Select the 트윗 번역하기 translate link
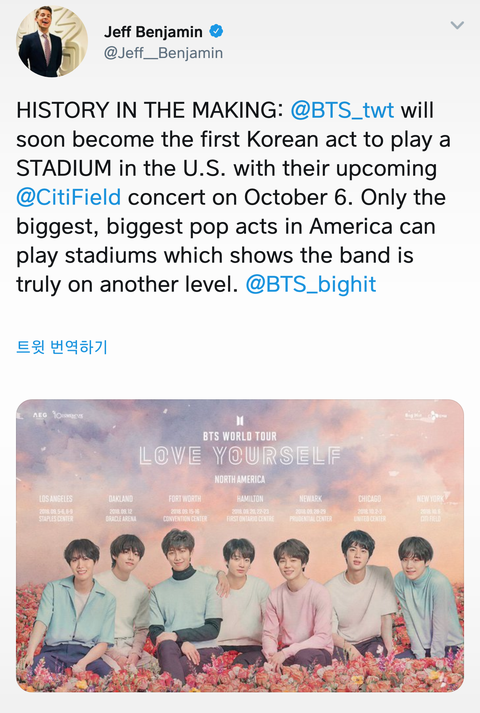 62,347
